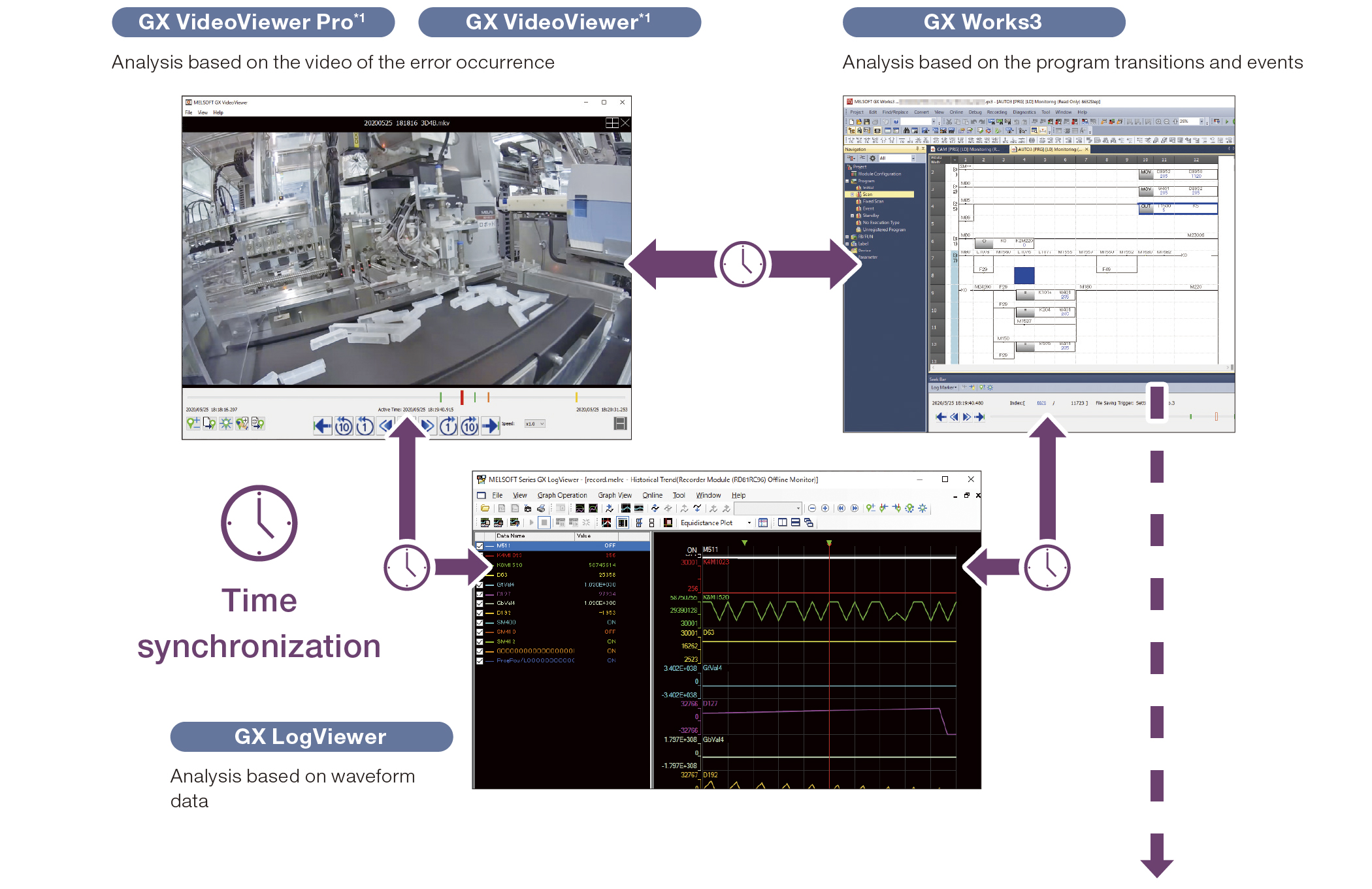Open the Online menu in LogViewer

click(x=652, y=495)
